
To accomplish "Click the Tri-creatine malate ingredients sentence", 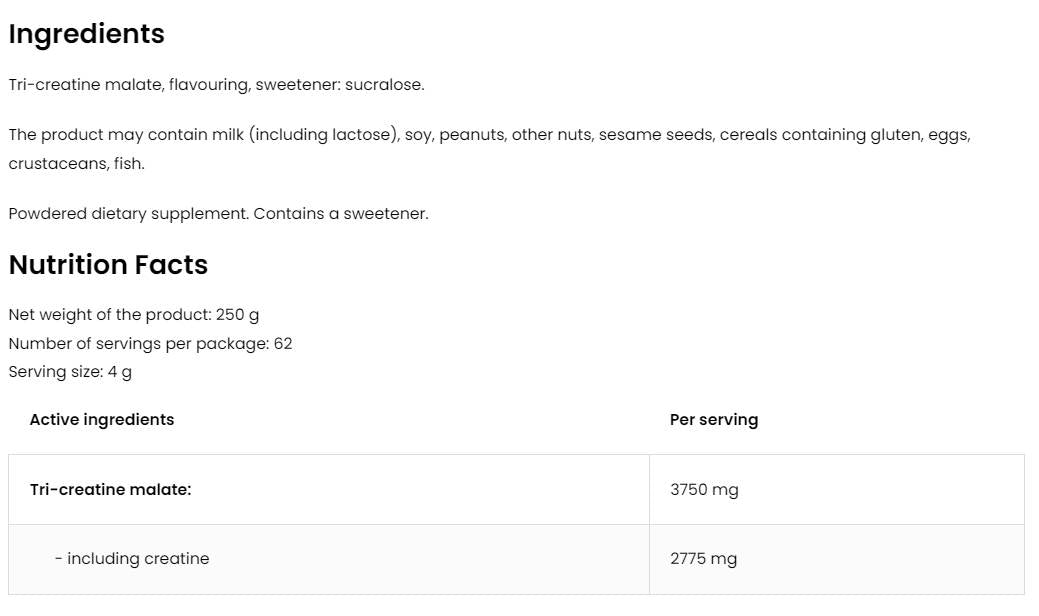I will (216, 85).
